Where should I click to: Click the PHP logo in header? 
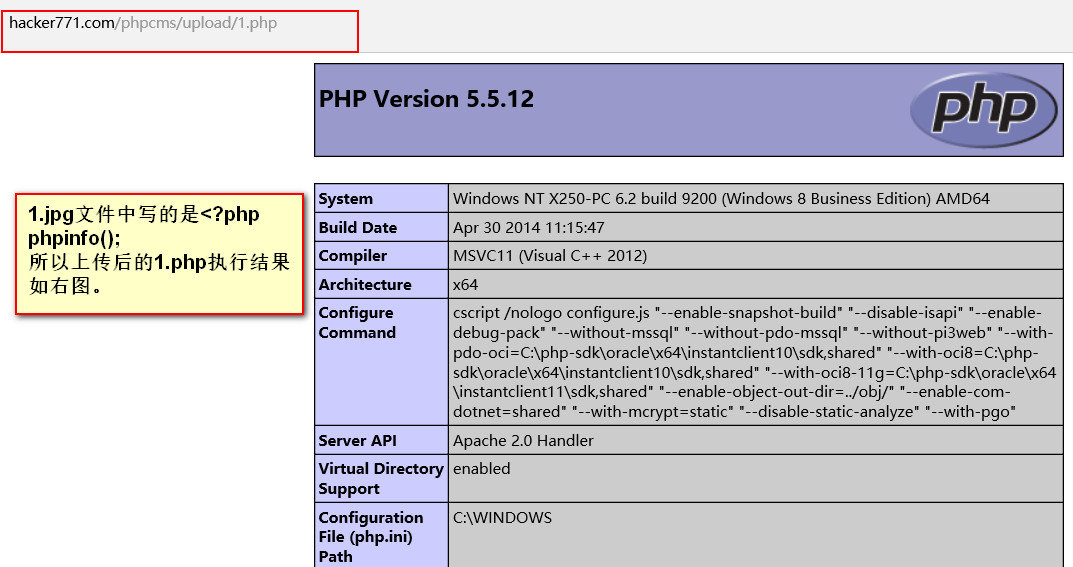984,109
